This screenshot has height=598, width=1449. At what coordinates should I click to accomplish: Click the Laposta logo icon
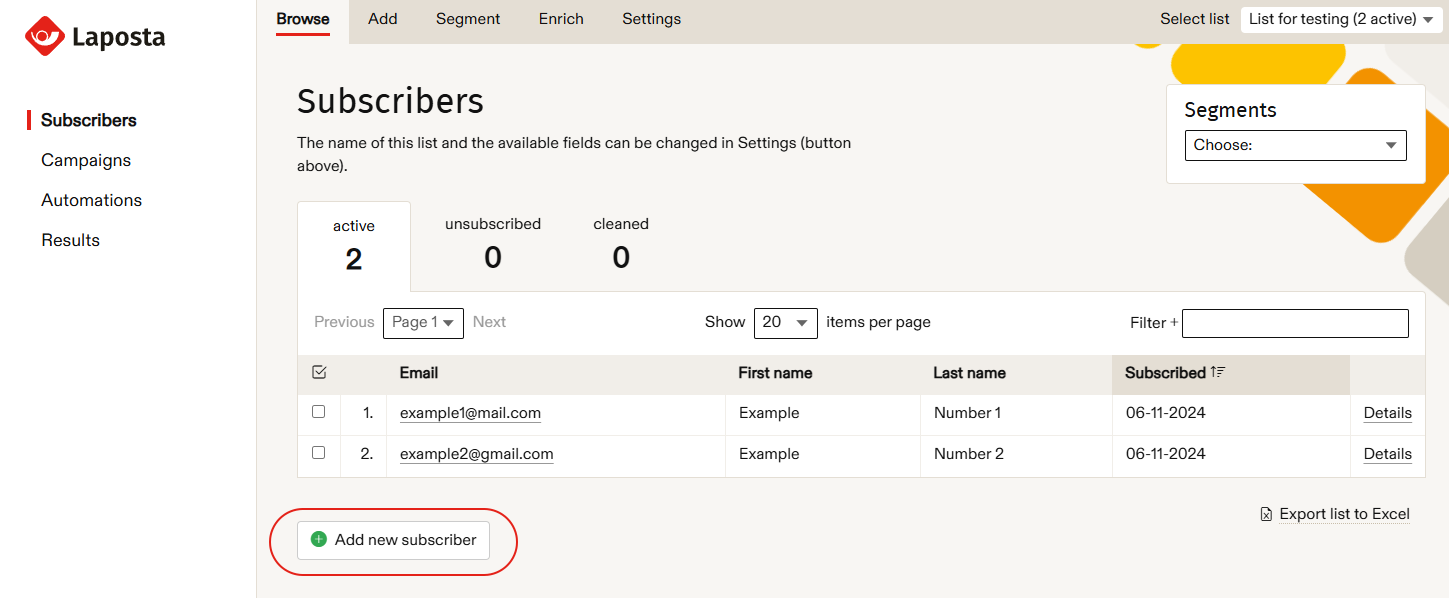44,36
